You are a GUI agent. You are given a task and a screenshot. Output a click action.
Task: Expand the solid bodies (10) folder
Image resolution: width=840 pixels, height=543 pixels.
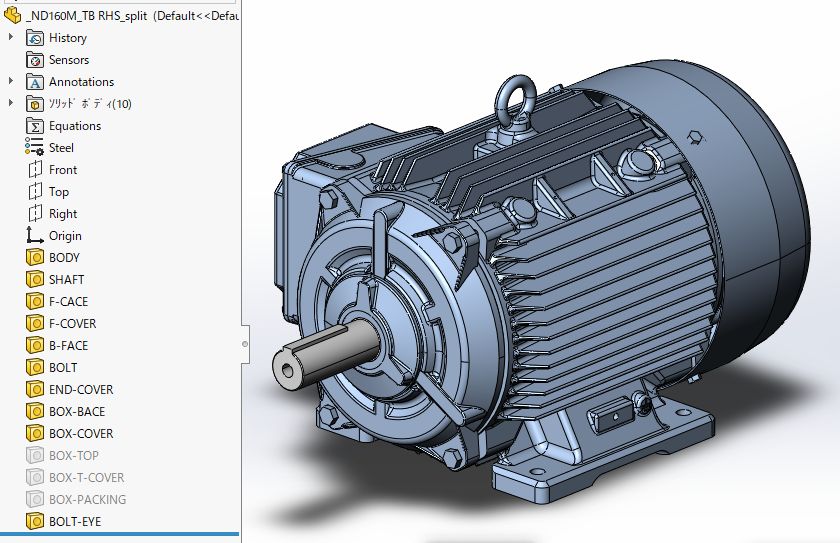pyautogui.click(x=11, y=104)
